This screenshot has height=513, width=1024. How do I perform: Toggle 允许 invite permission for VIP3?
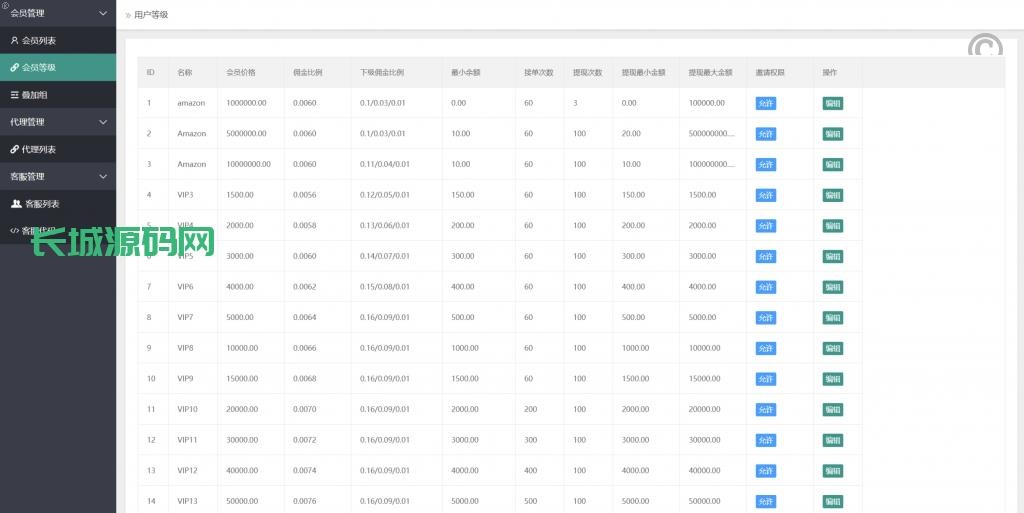coord(765,195)
